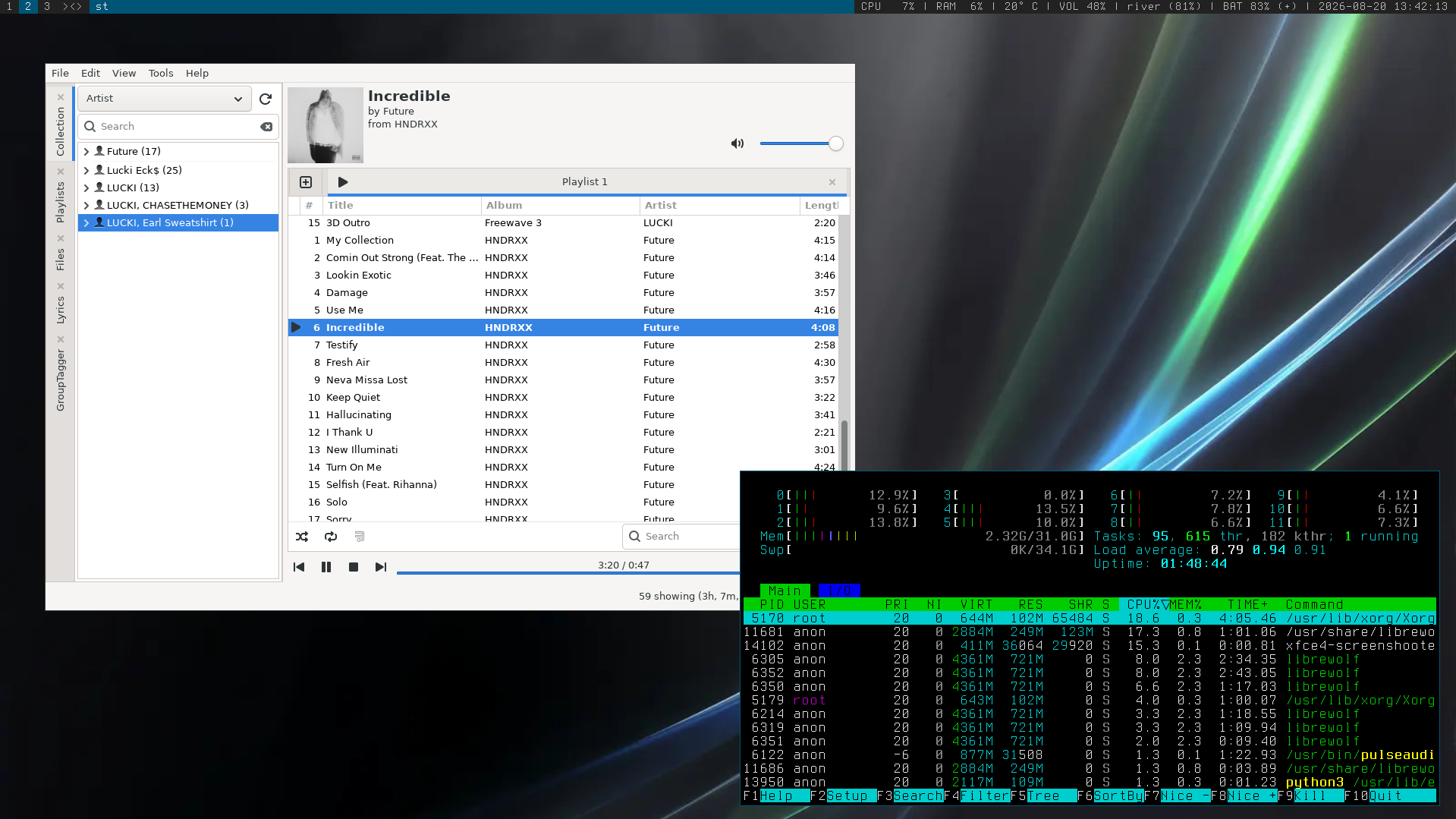Image resolution: width=1456 pixels, height=819 pixels.
Task: Switch to workspace 3 in top bar
Action: 47,6
